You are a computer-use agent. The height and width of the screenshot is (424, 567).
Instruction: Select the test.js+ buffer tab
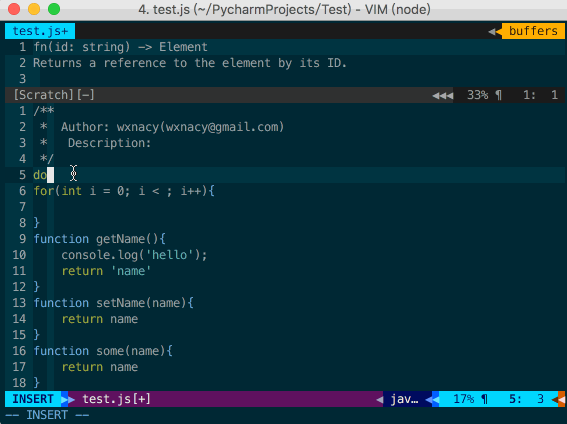click(x=40, y=31)
